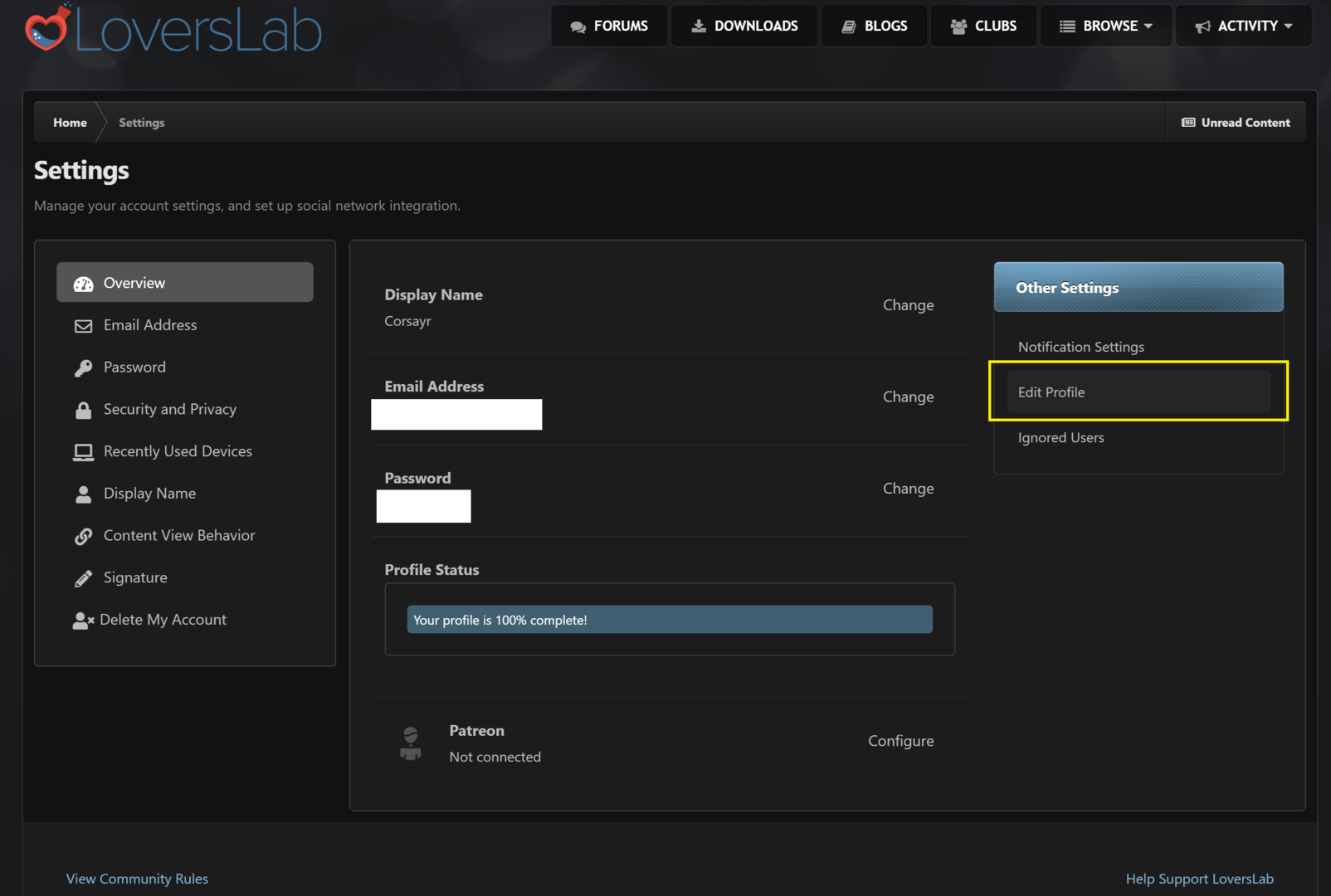Click Change beside Email Address
1331x896 pixels.
click(908, 397)
